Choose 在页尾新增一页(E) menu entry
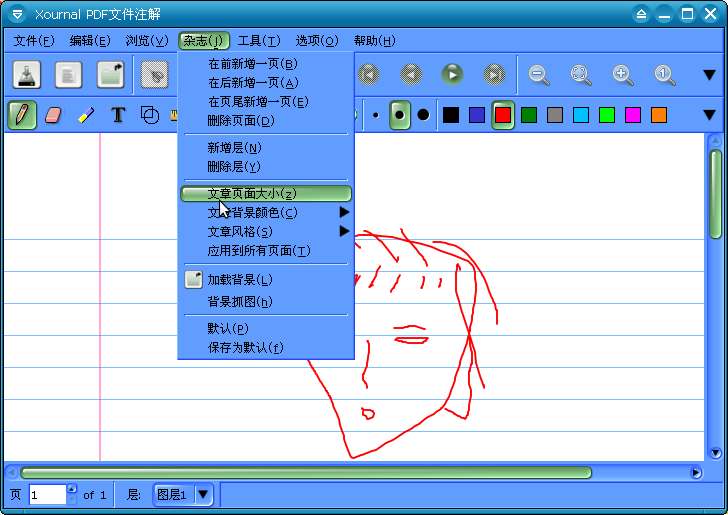 266,102
